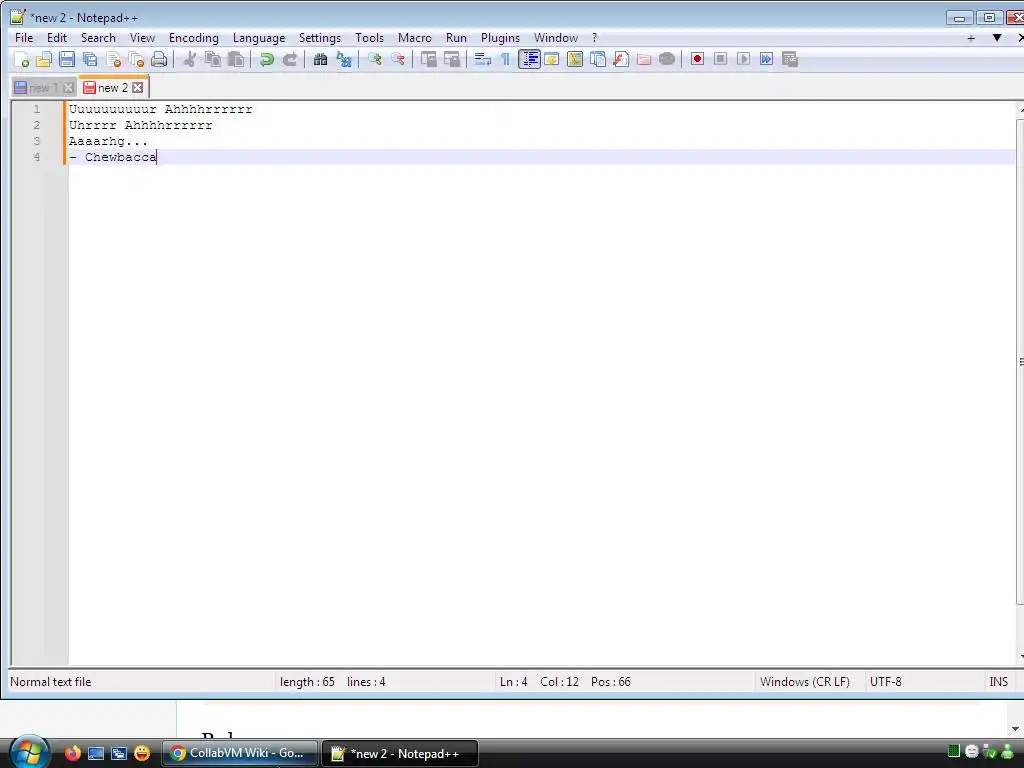This screenshot has height=768, width=1024.
Task: Open the ? help menu
Action: 594,38
